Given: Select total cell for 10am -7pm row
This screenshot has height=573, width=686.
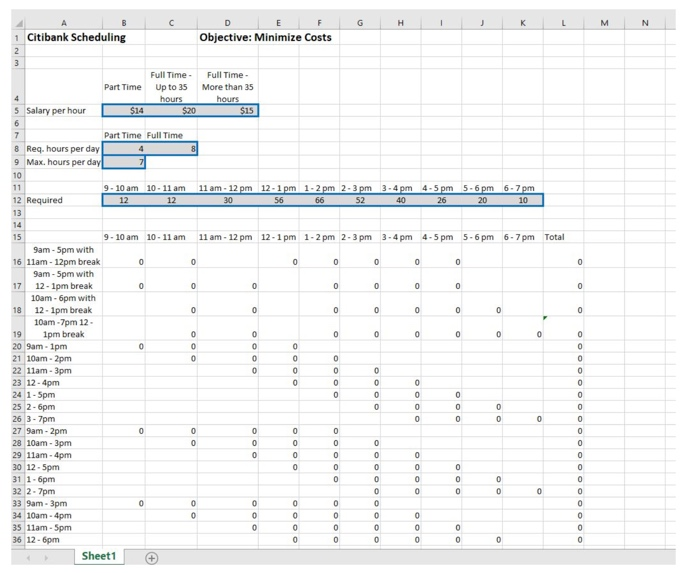Looking at the screenshot, I should (x=563, y=328).
